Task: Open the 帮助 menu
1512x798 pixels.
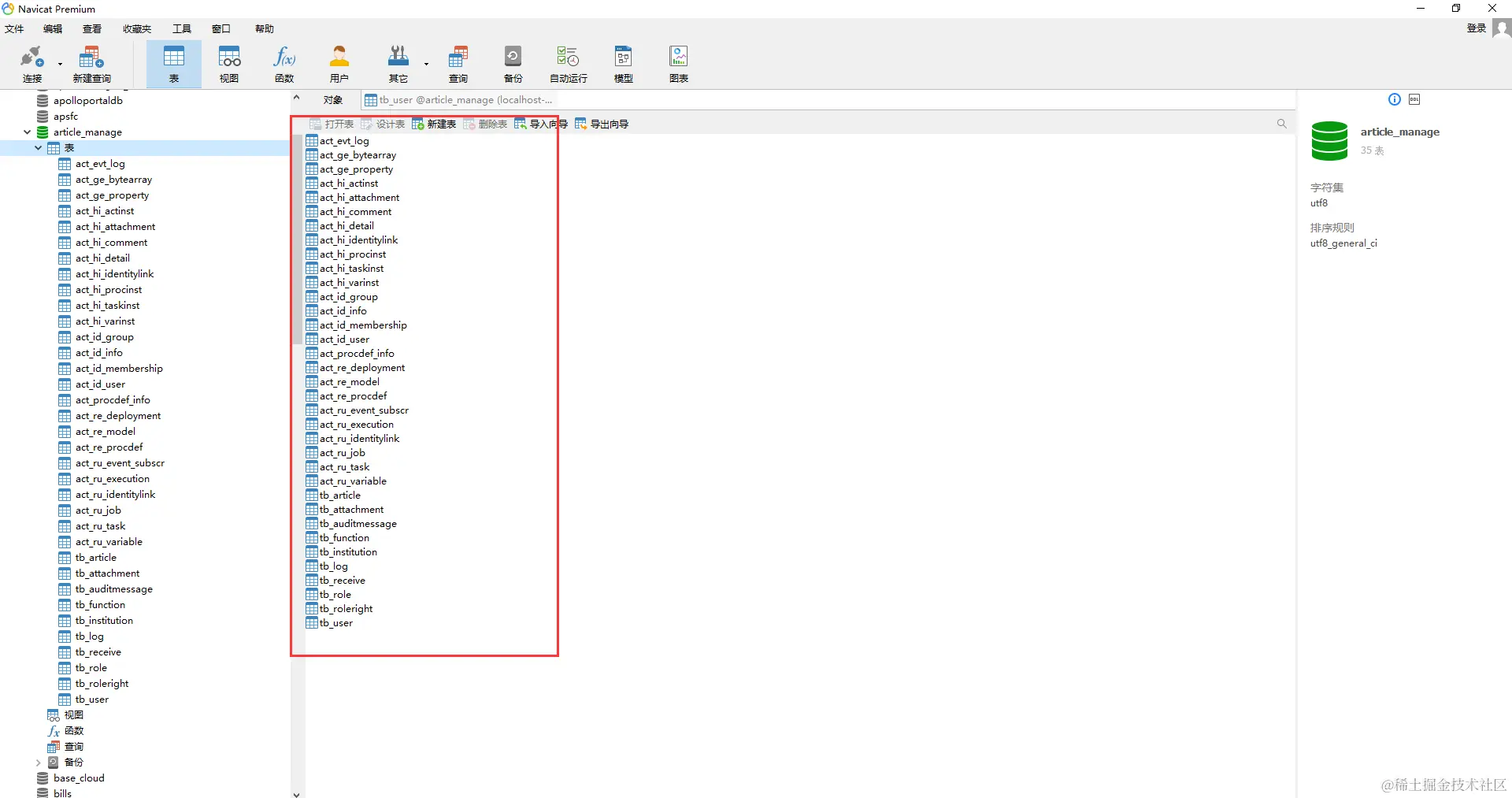Action: click(265, 29)
